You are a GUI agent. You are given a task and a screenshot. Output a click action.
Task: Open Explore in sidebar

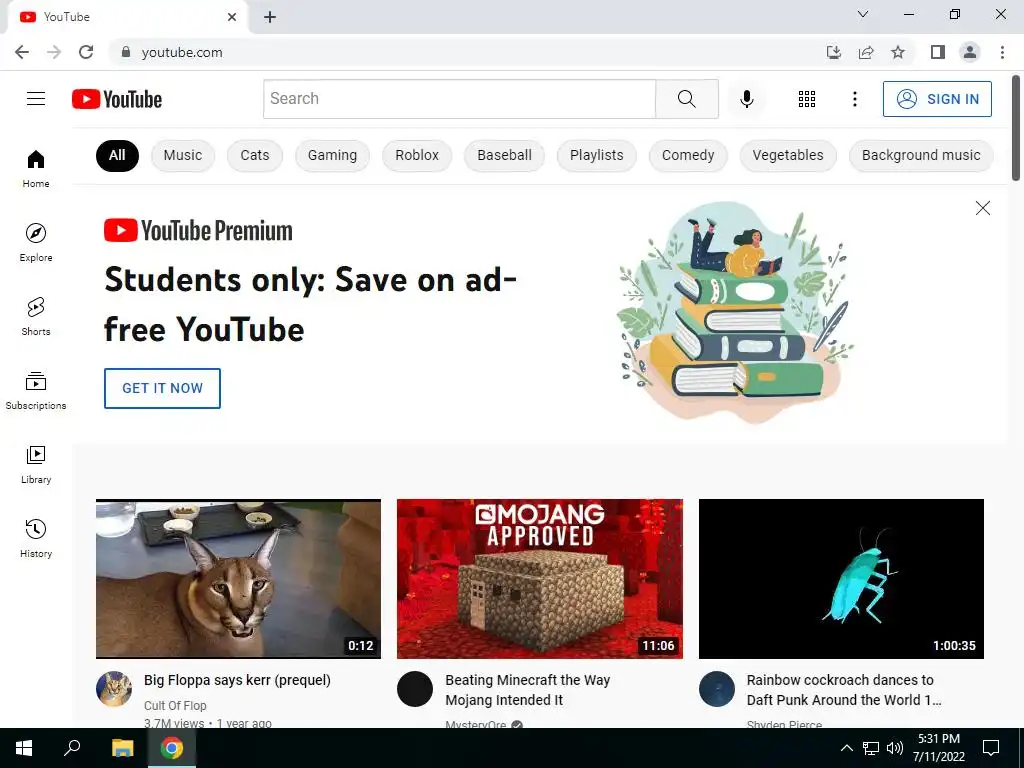[36, 242]
